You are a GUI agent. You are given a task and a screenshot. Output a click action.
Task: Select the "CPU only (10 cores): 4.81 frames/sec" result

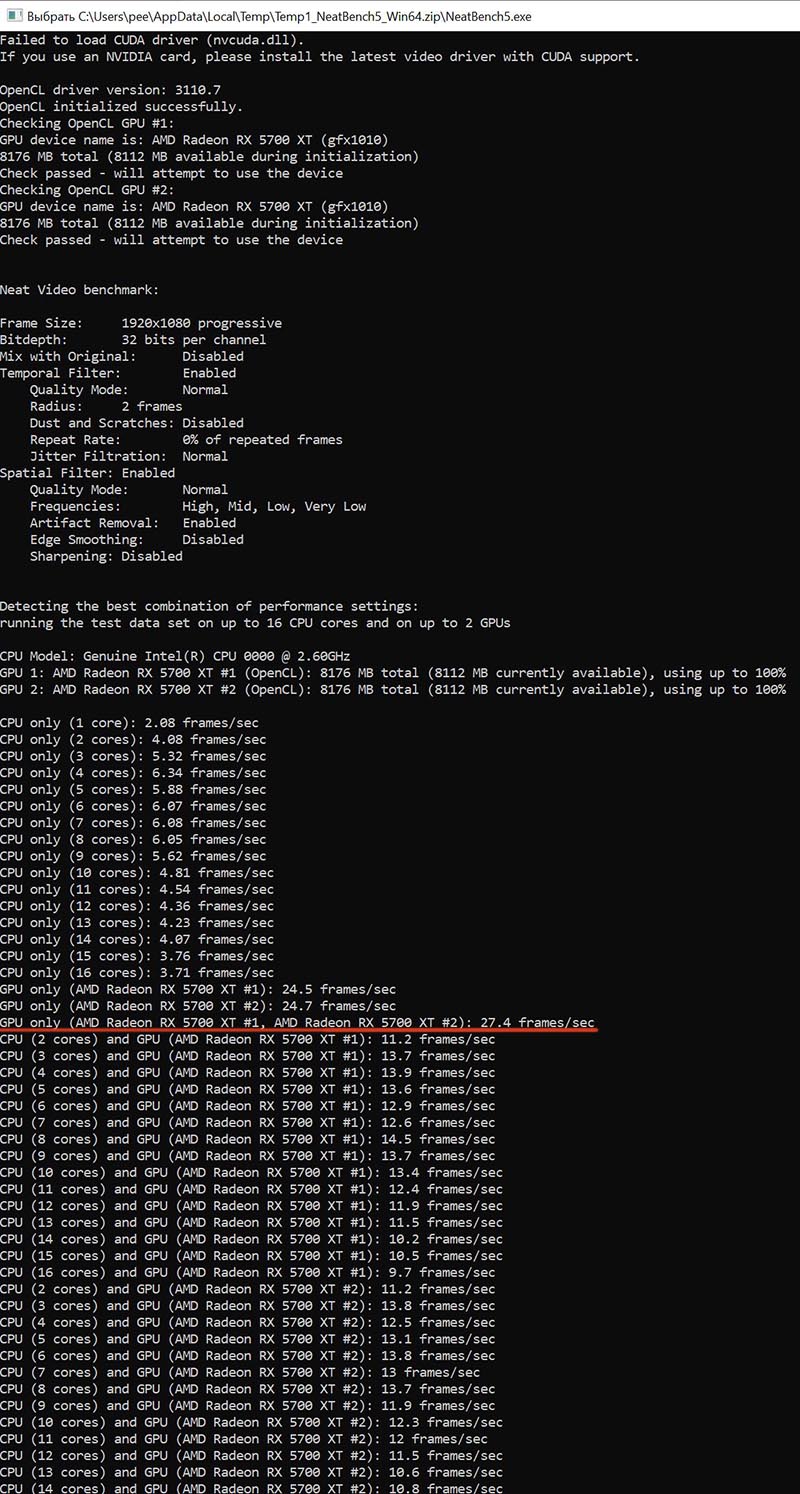click(x=137, y=873)
